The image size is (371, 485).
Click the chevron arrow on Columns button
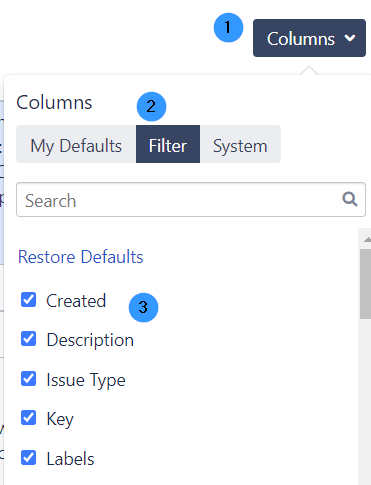point(350,38)
